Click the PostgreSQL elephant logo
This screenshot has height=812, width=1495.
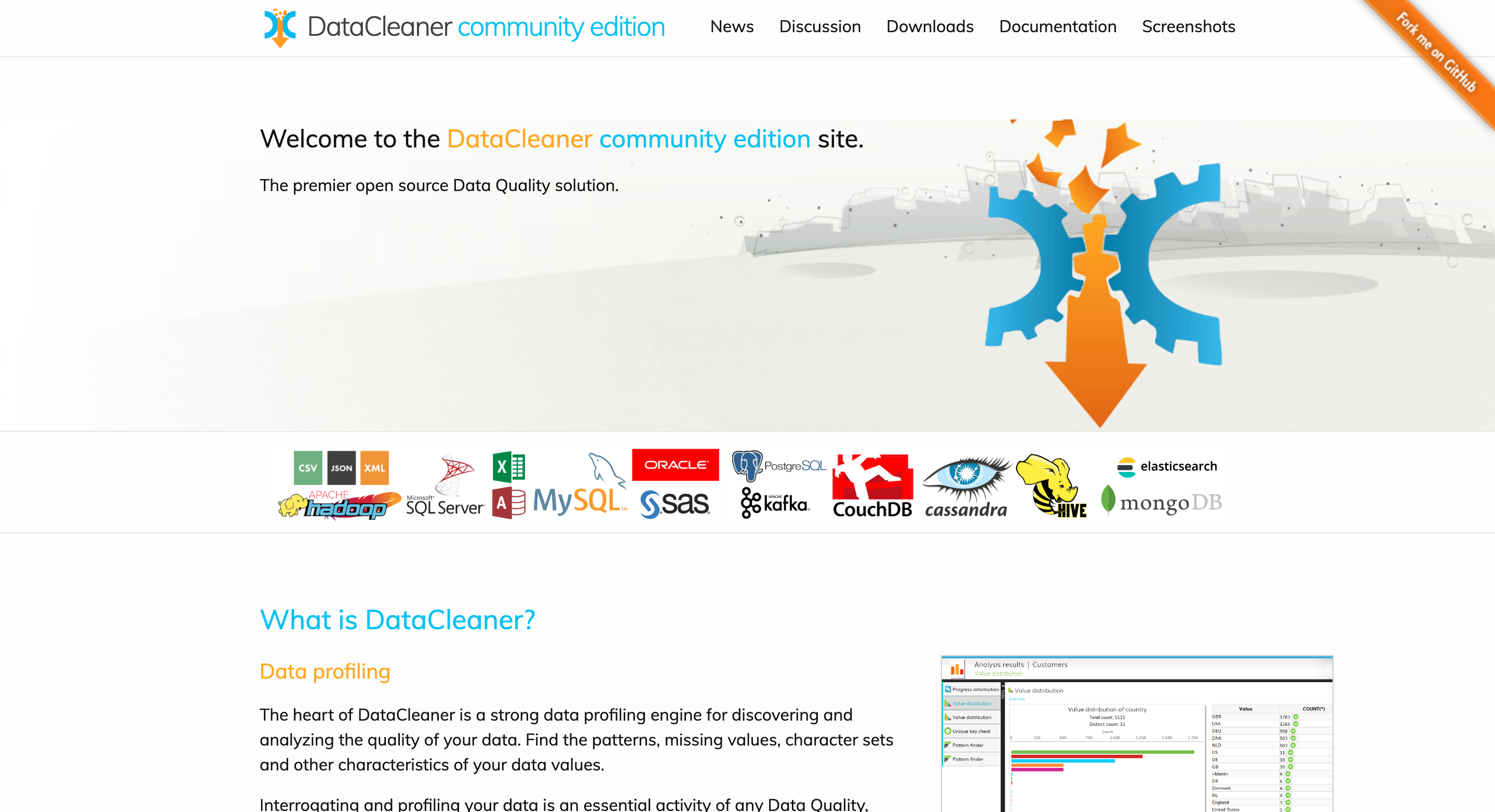tap(779, 466)
